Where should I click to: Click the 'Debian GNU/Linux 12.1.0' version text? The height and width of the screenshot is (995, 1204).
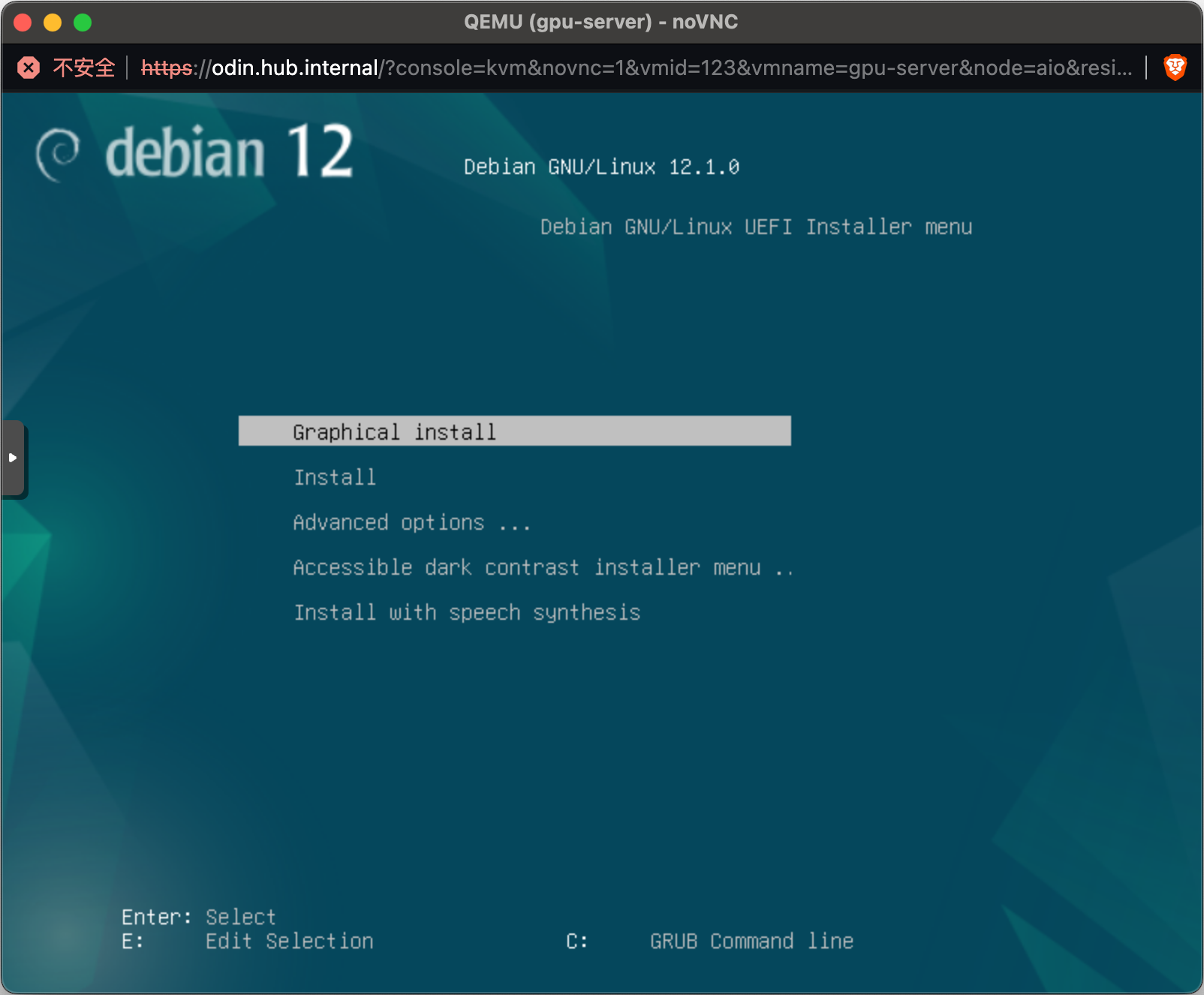(601, 167)
